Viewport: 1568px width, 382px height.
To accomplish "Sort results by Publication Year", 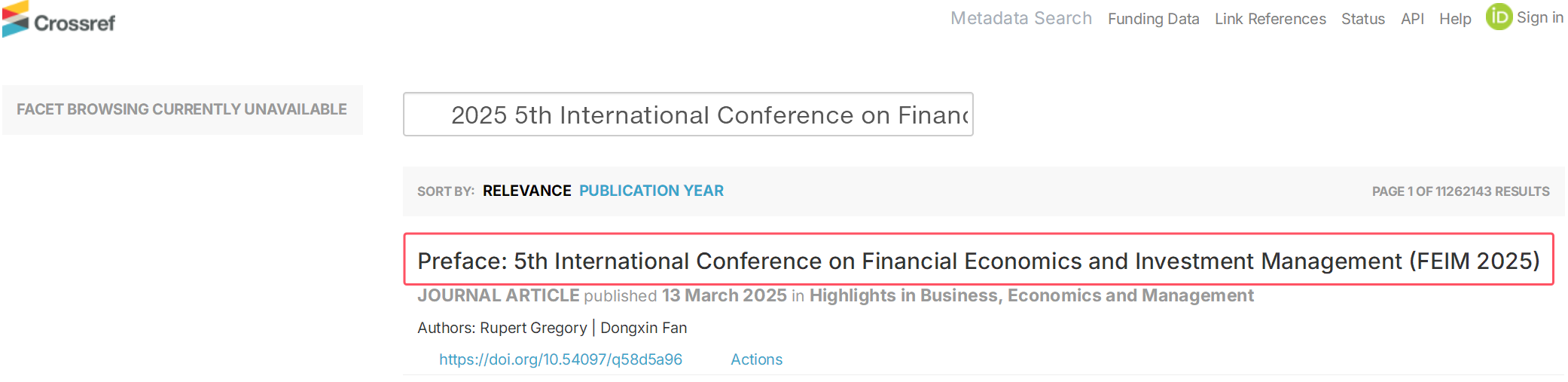I will [x=651, y=191].
